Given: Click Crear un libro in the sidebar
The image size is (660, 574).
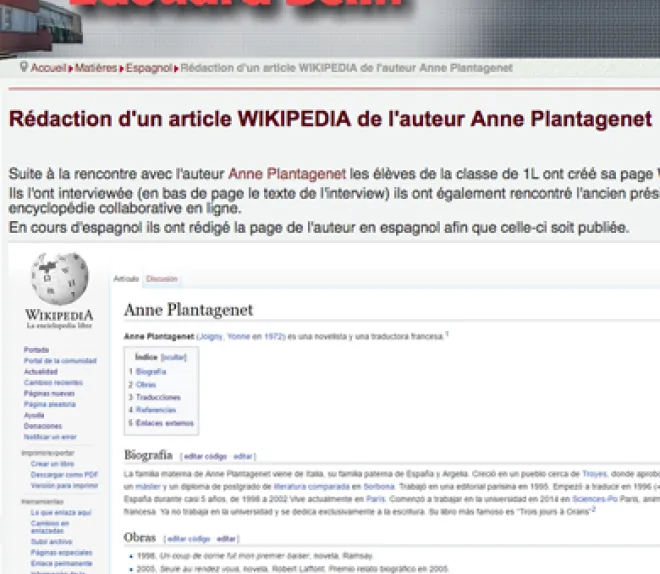Looking at the screenshot, I should pyautogui.click(x=52, y=464).
